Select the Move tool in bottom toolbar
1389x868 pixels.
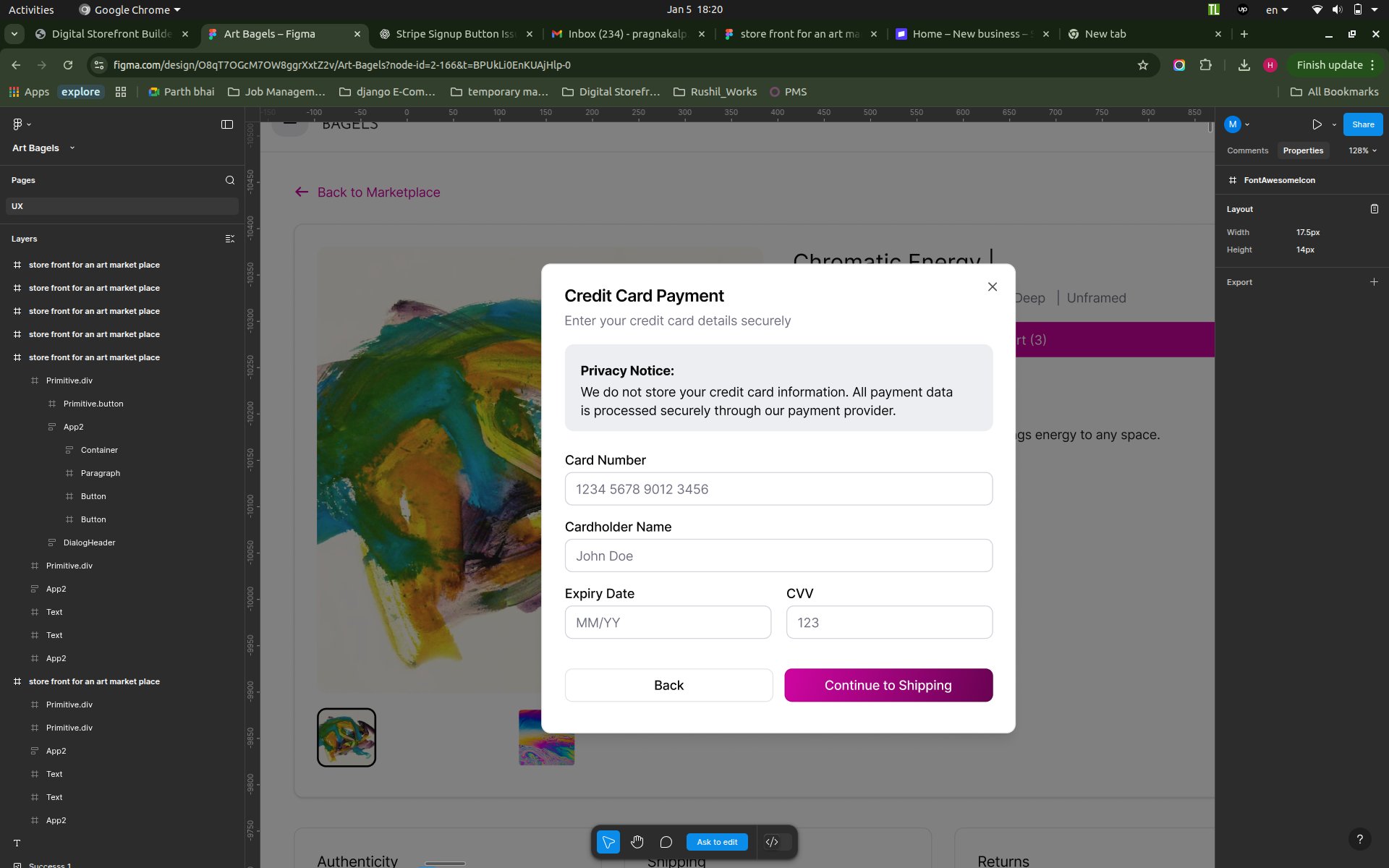tap(608, 842)
